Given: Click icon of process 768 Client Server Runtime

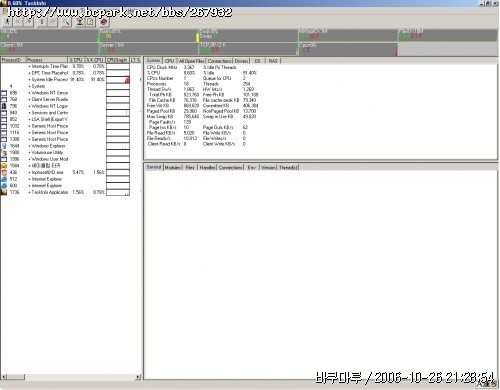Looking at the screenshot, I should [x=4, y=99].
